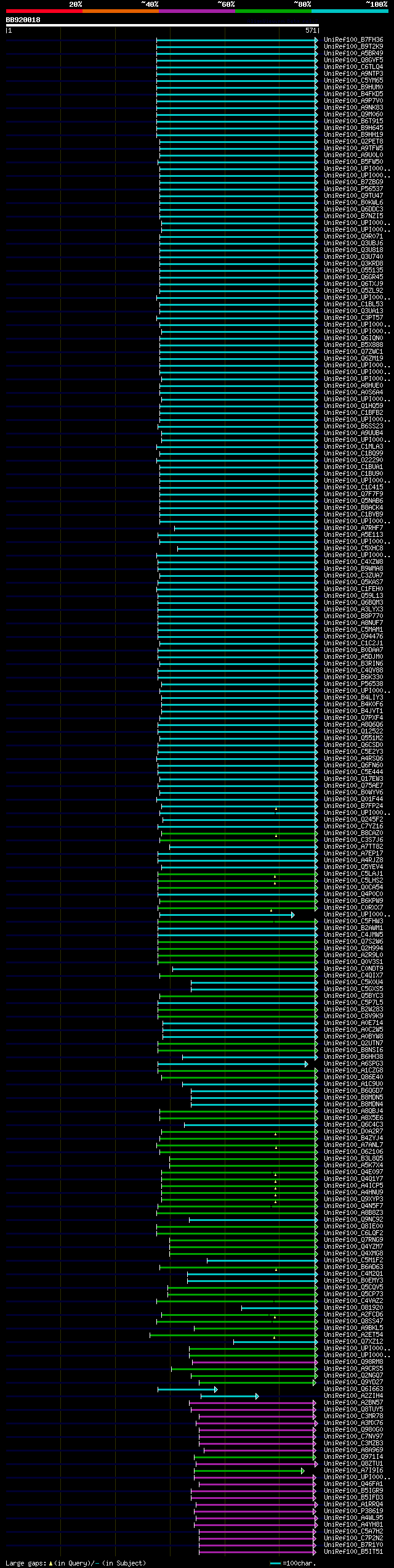The image size is (394, 1568).
Task: Click the red 20% identity legend segment
Action: click(x=44, y=11)
